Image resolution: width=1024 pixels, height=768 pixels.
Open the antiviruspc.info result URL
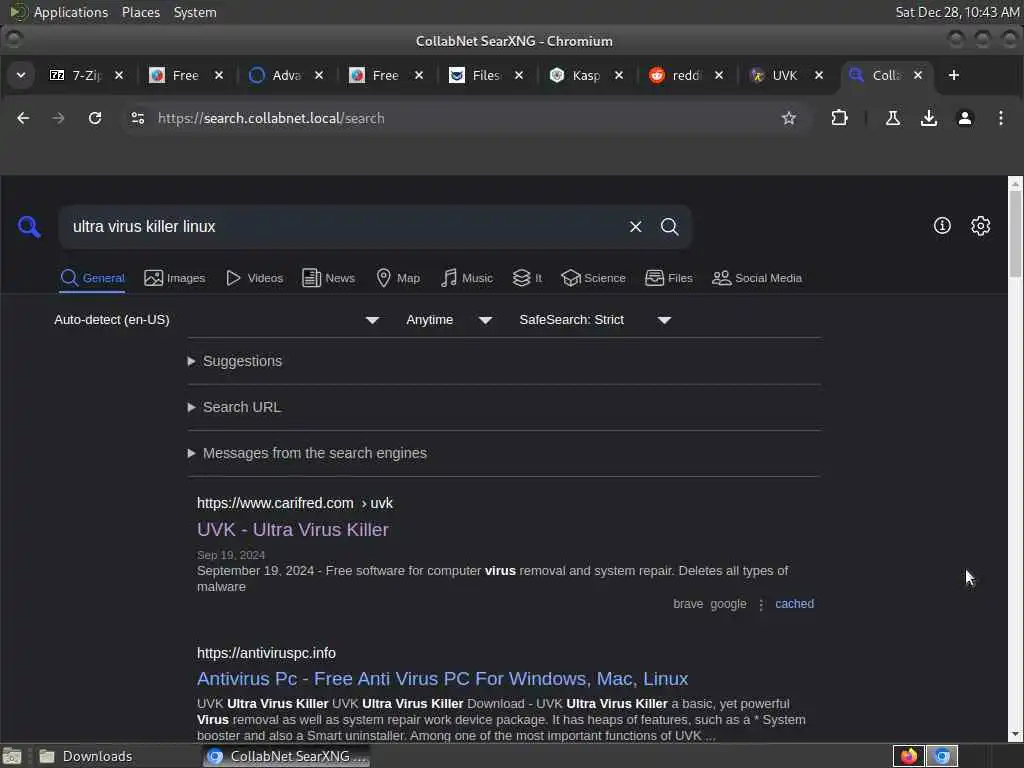pyautogui.click(x=266, y=653)
